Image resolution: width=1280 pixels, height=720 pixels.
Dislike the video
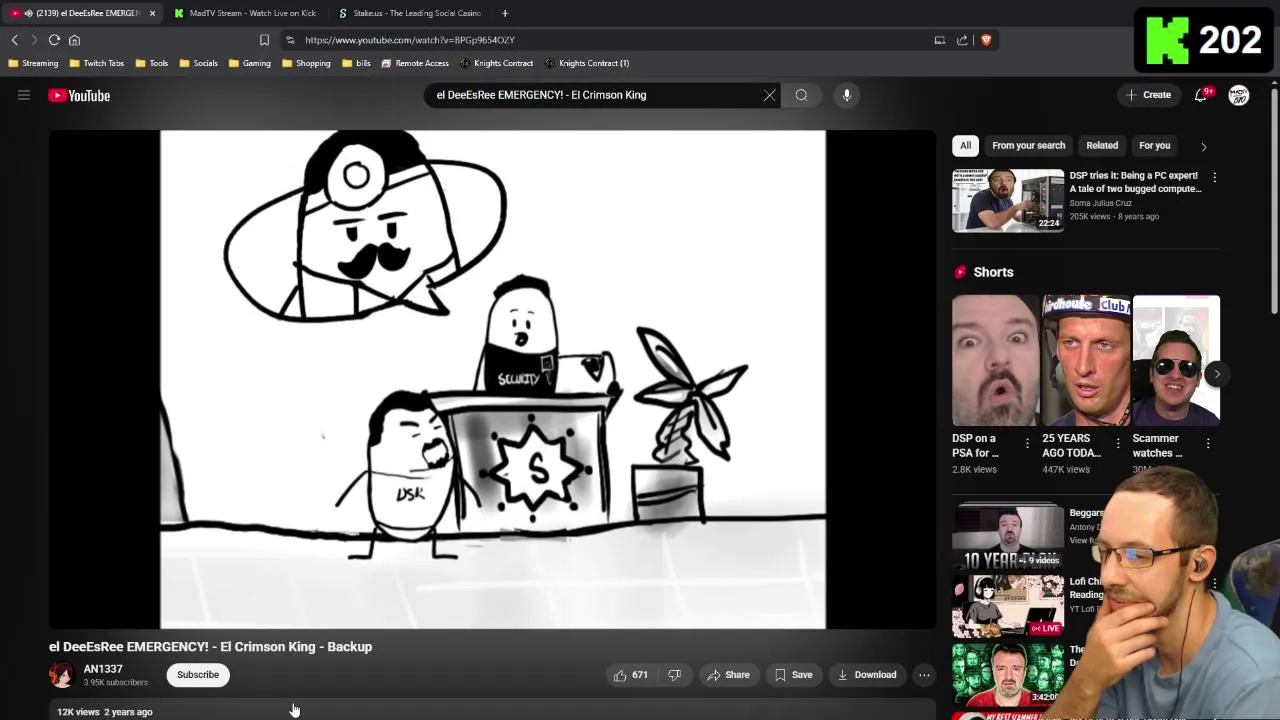(674, 675)
